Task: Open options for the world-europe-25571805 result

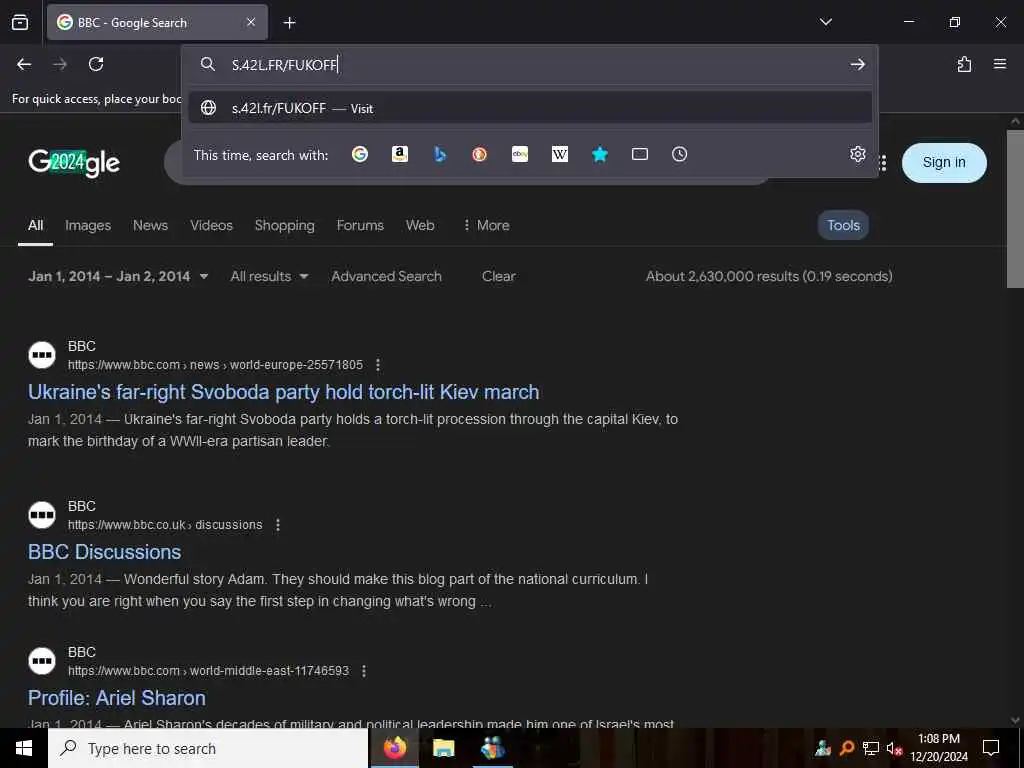Action: pyautogui.click(x=377, y=364)
